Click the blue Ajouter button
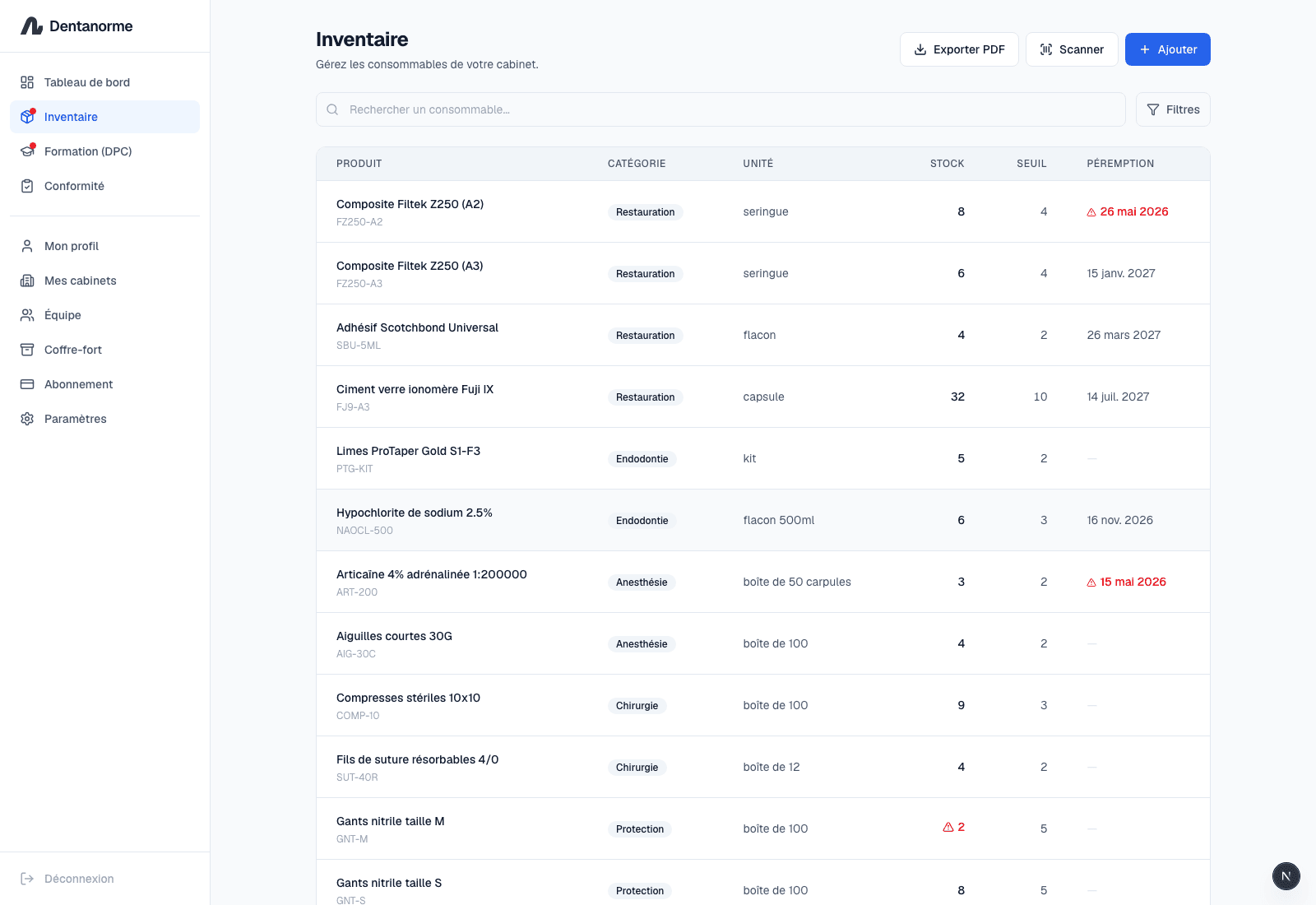 click(x=1167, y=49)
